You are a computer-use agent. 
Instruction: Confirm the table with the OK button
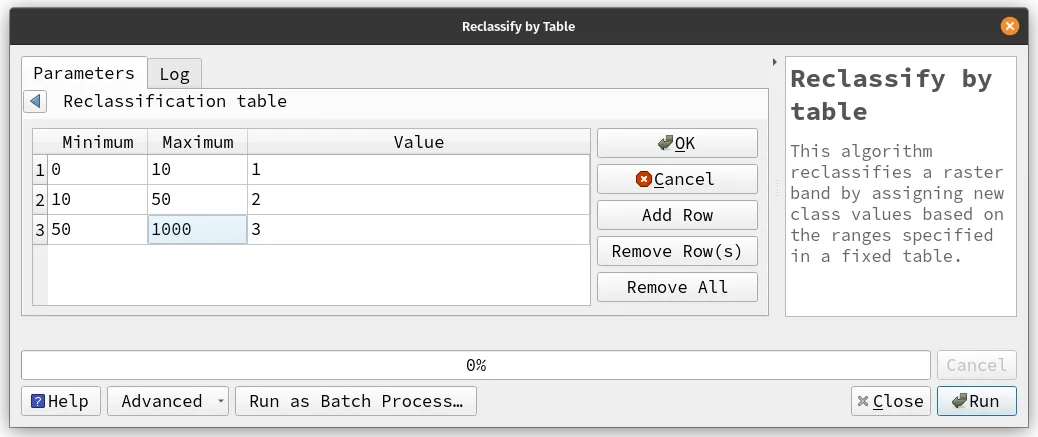click(677, 143)
